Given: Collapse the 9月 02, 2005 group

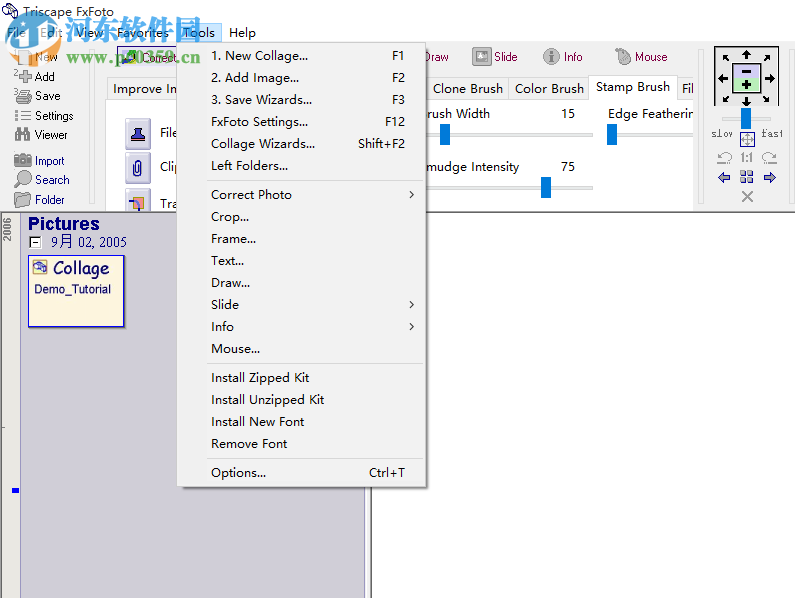Looking at the screenshot, I should 35,242.
